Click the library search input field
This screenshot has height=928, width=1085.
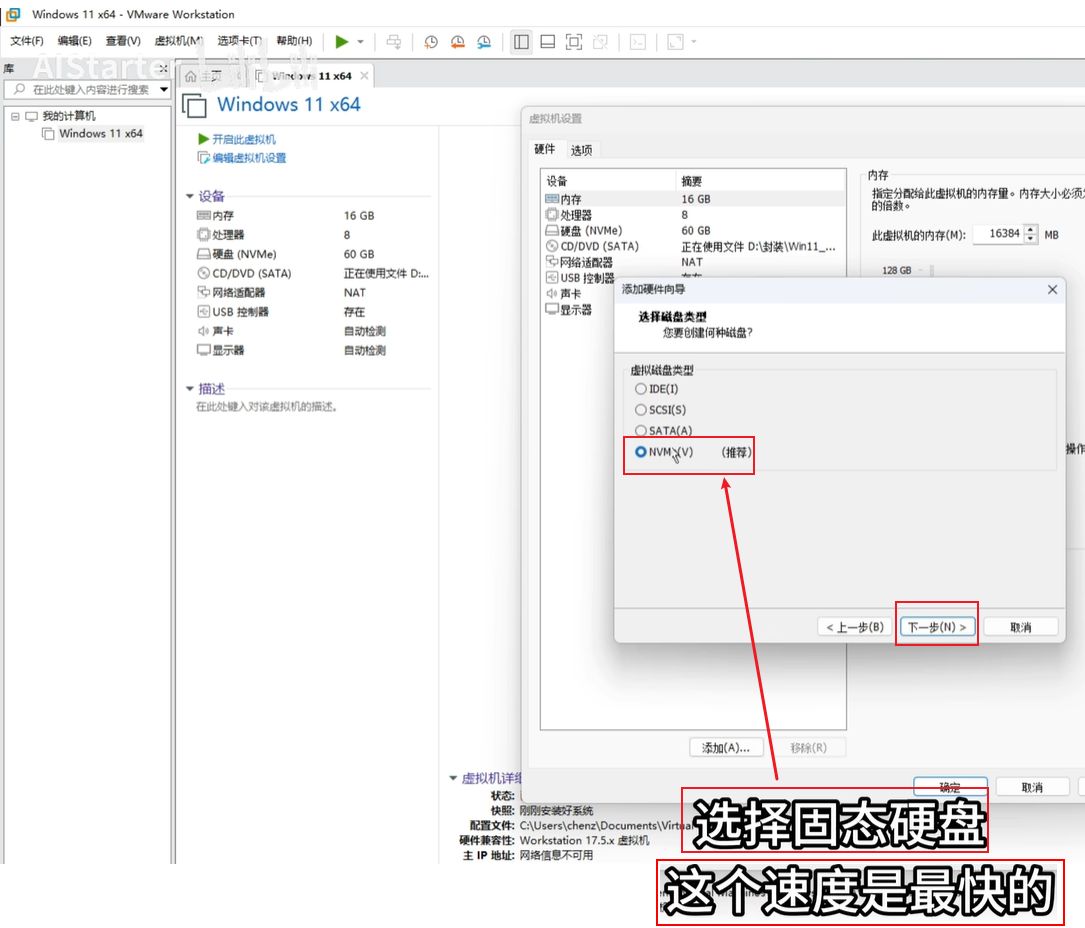90,90
